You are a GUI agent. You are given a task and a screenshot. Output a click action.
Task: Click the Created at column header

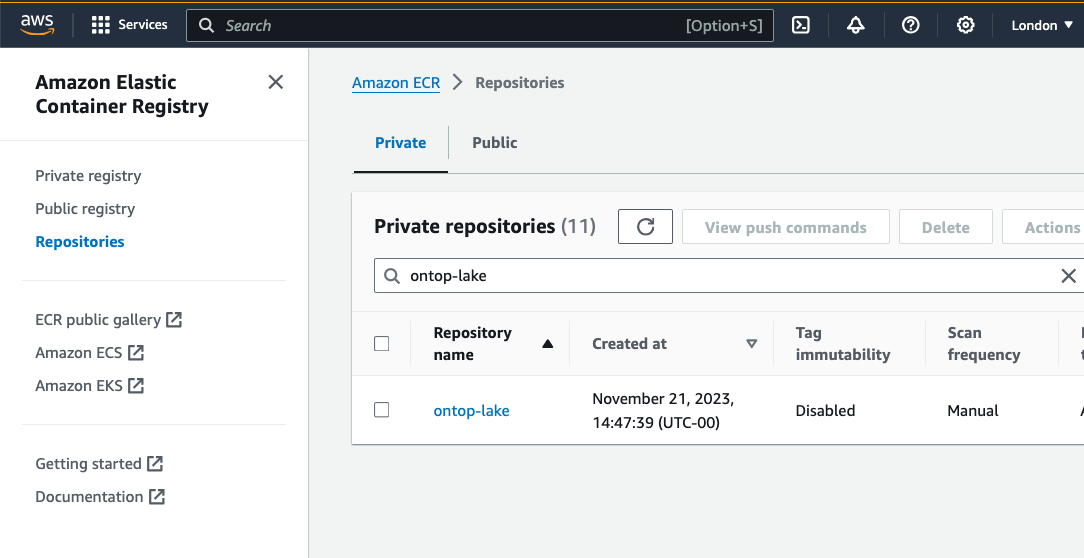pyautogui.click(x=629, y=344)
